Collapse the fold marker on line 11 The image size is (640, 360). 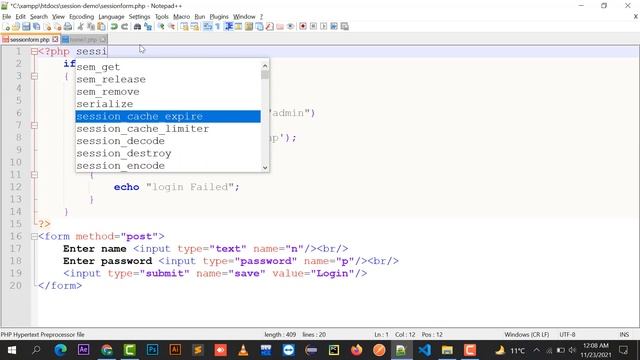point(34,175)
